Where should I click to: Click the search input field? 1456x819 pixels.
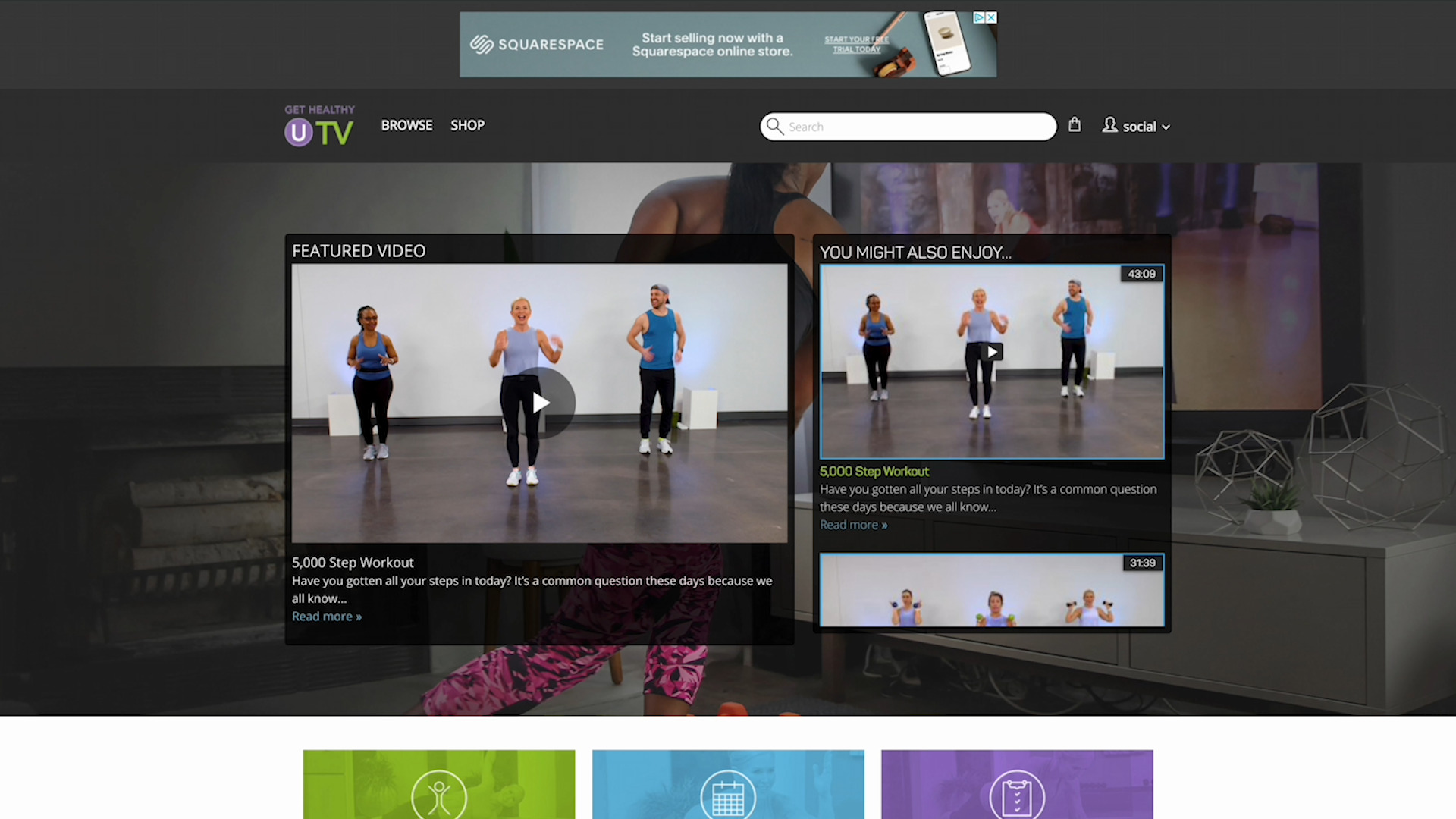point(908,125)
